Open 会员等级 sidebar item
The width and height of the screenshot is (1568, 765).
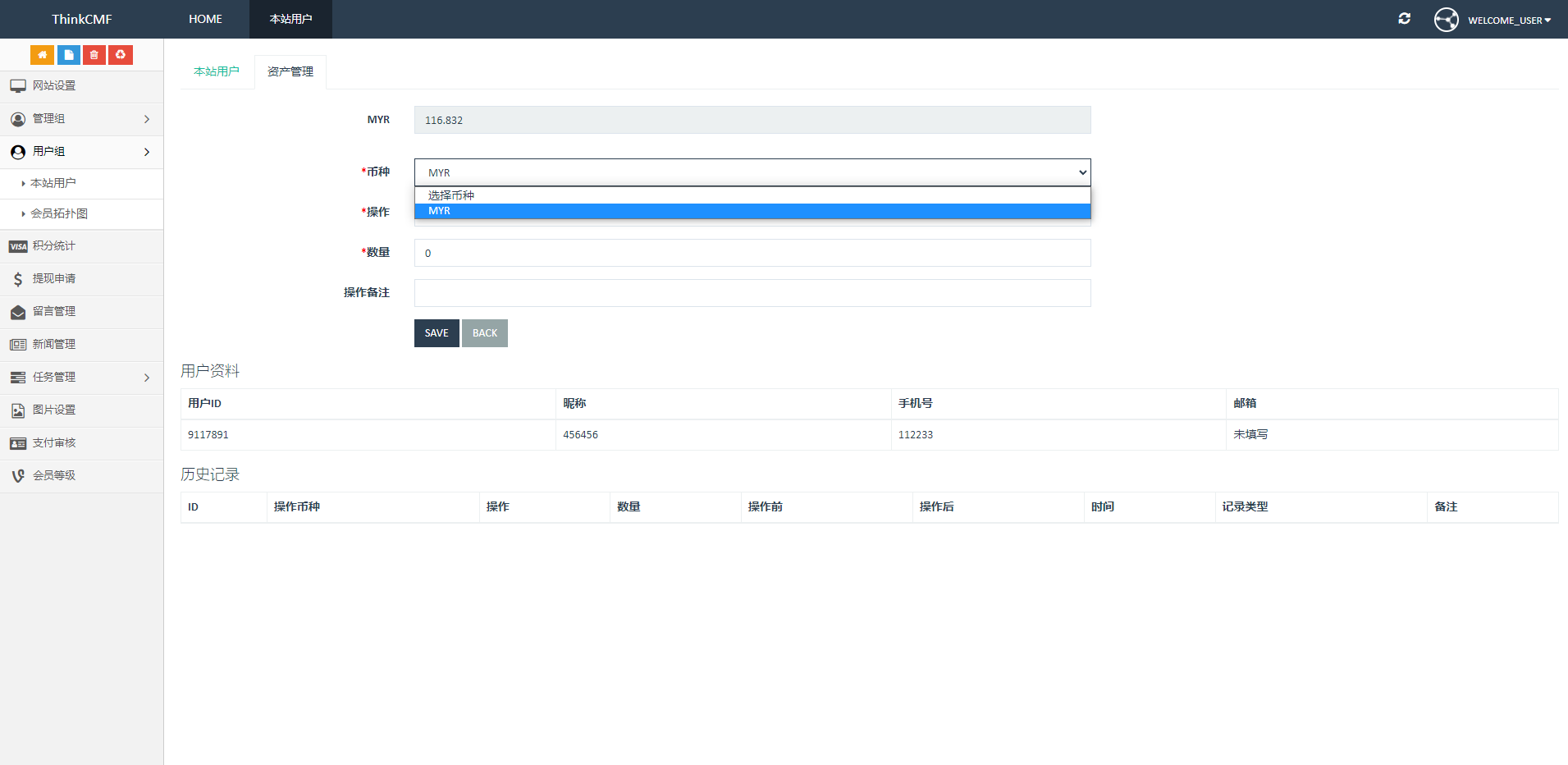click(54, 476)
